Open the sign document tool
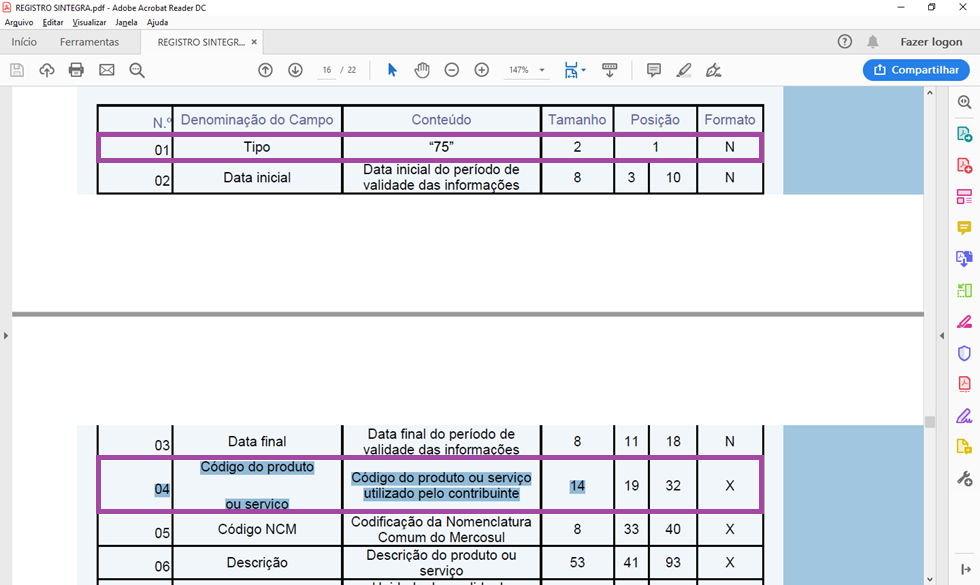 coord(713,70)
